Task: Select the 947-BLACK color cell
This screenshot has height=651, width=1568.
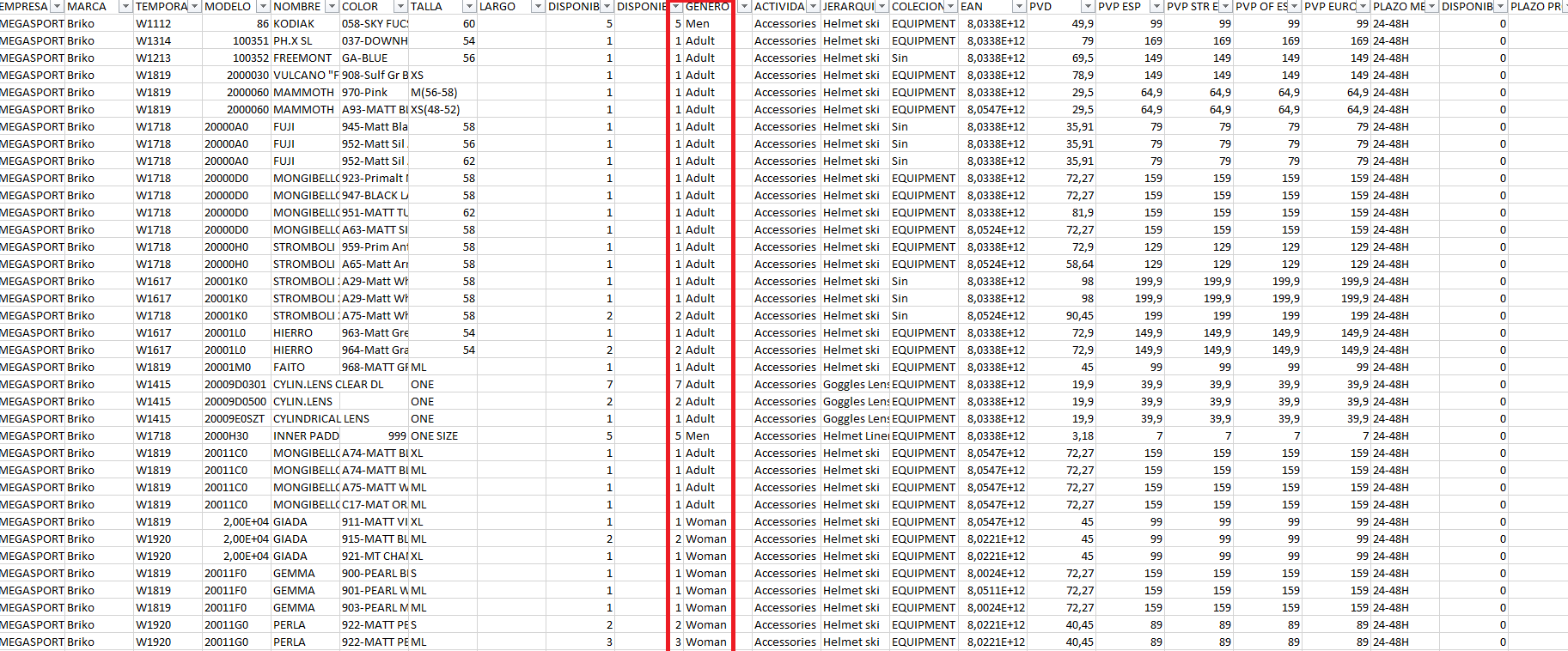Action: 374,196
